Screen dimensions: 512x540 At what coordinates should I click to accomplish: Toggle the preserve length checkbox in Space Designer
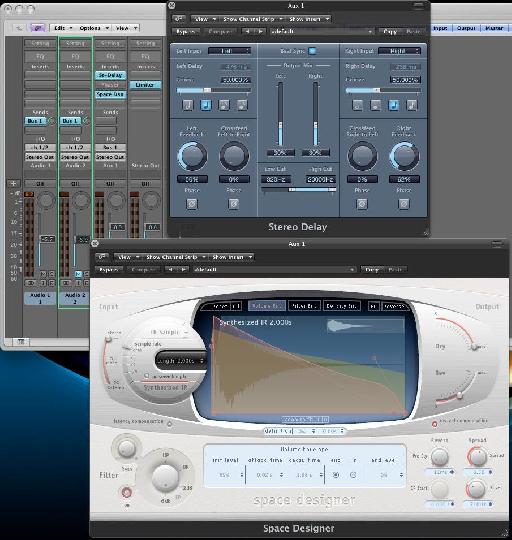point(147,376)
